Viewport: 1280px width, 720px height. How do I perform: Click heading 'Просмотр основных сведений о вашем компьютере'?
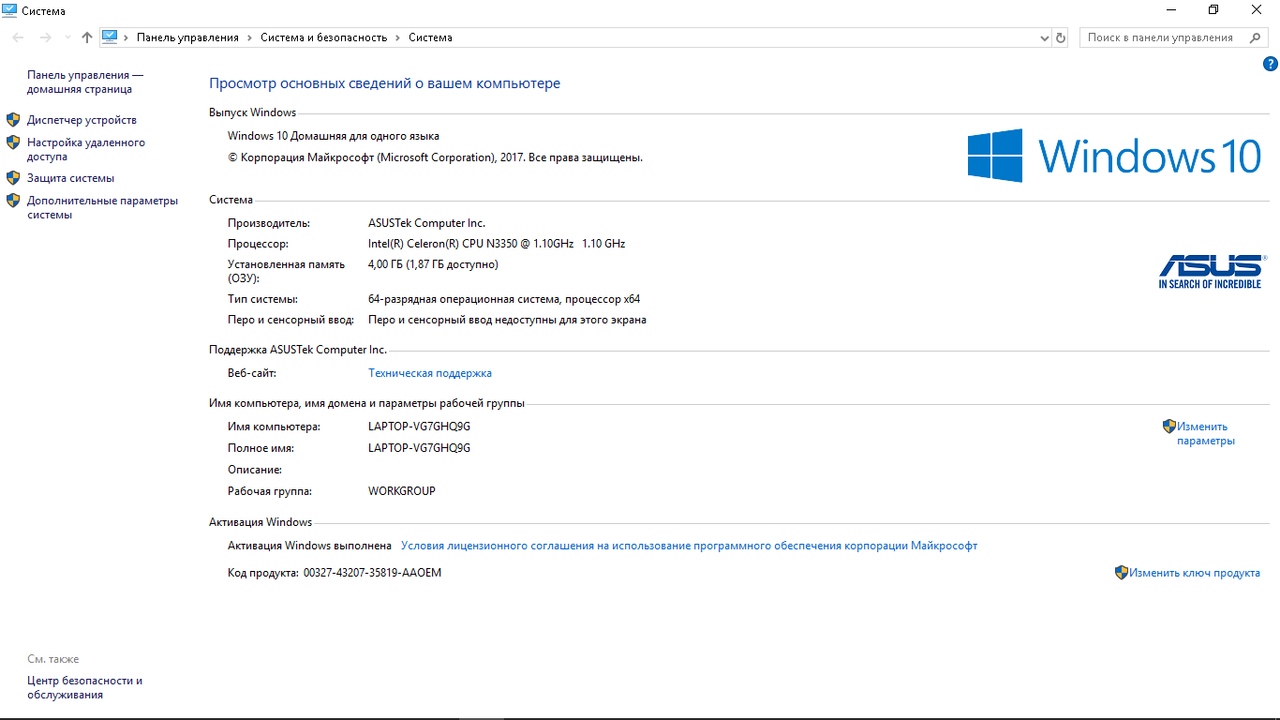point(385,83)
